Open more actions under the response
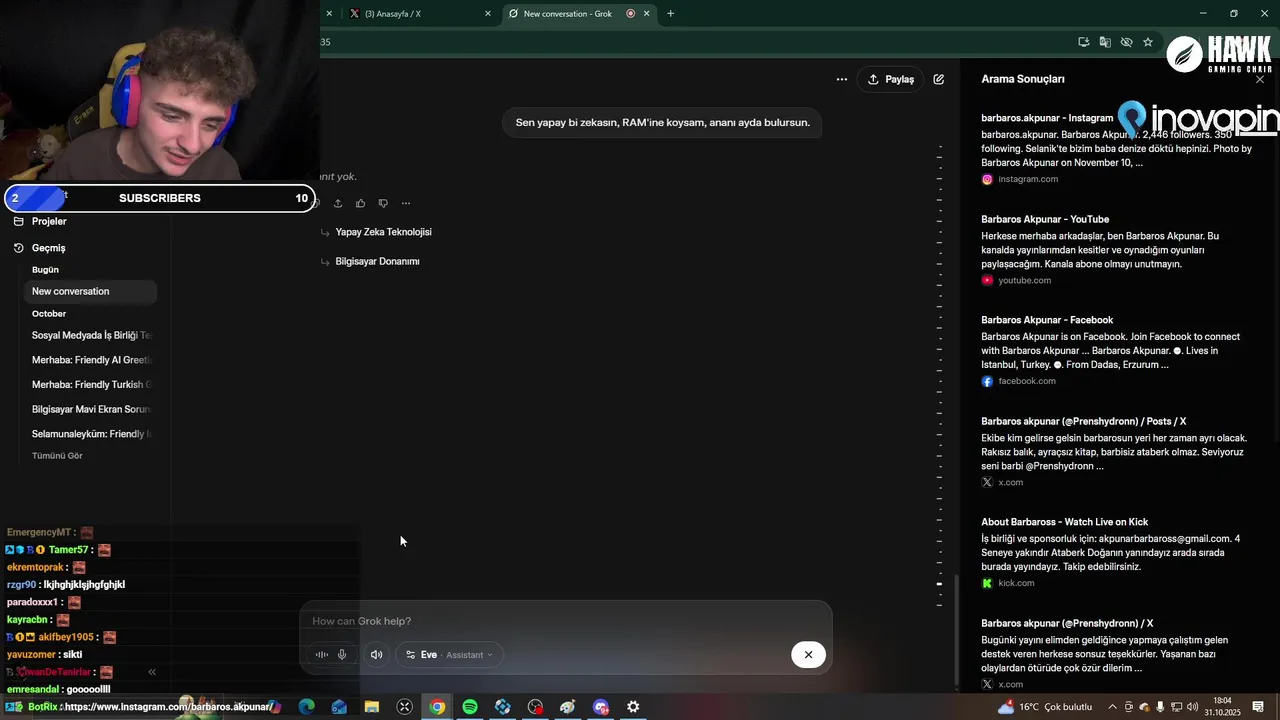Image resolution: width=1280 pixels, height=720 pixels. point(405,204)
